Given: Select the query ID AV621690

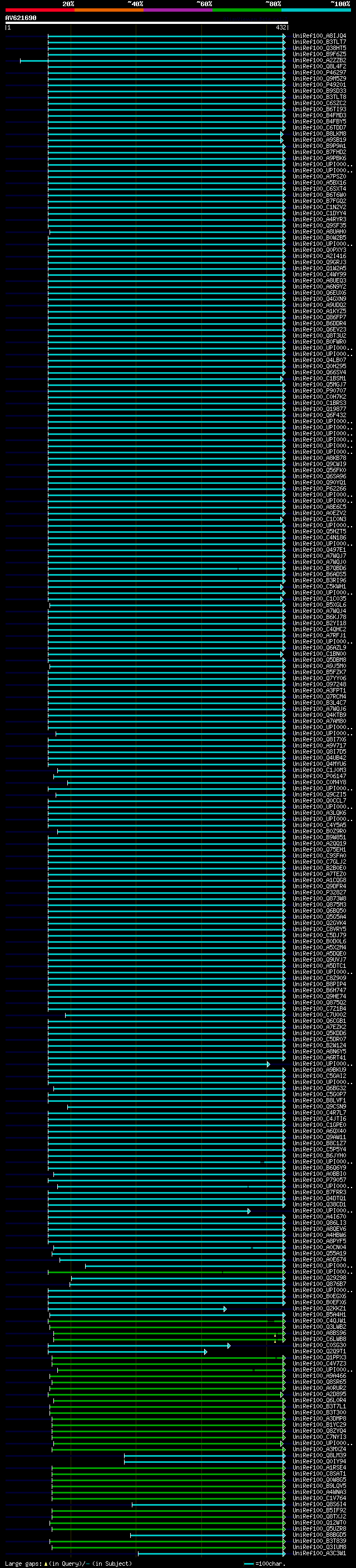Looking at the screenshot, I should [x=21, y=18].
